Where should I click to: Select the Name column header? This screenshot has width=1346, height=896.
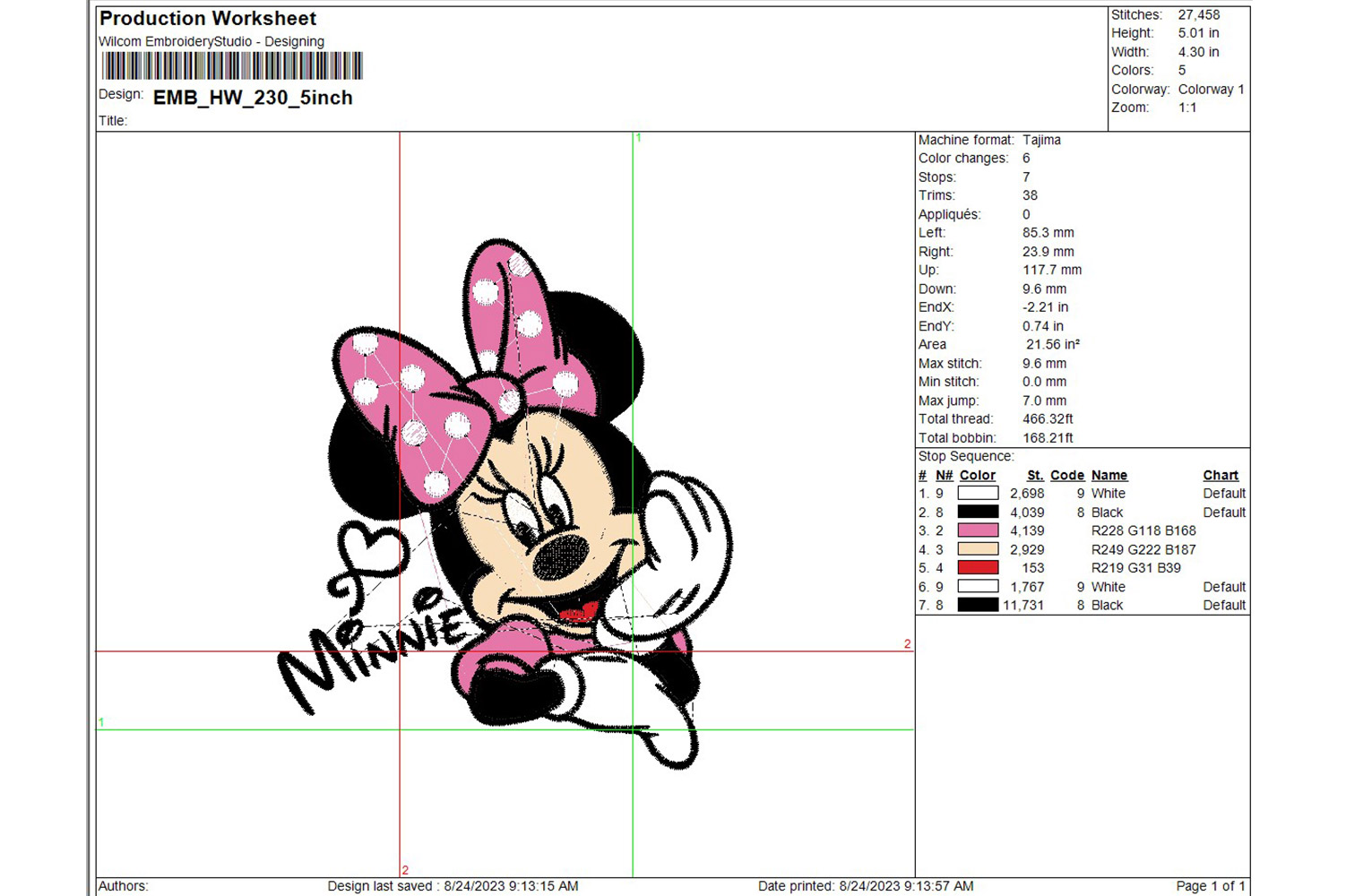click(x=1109, y=476)
